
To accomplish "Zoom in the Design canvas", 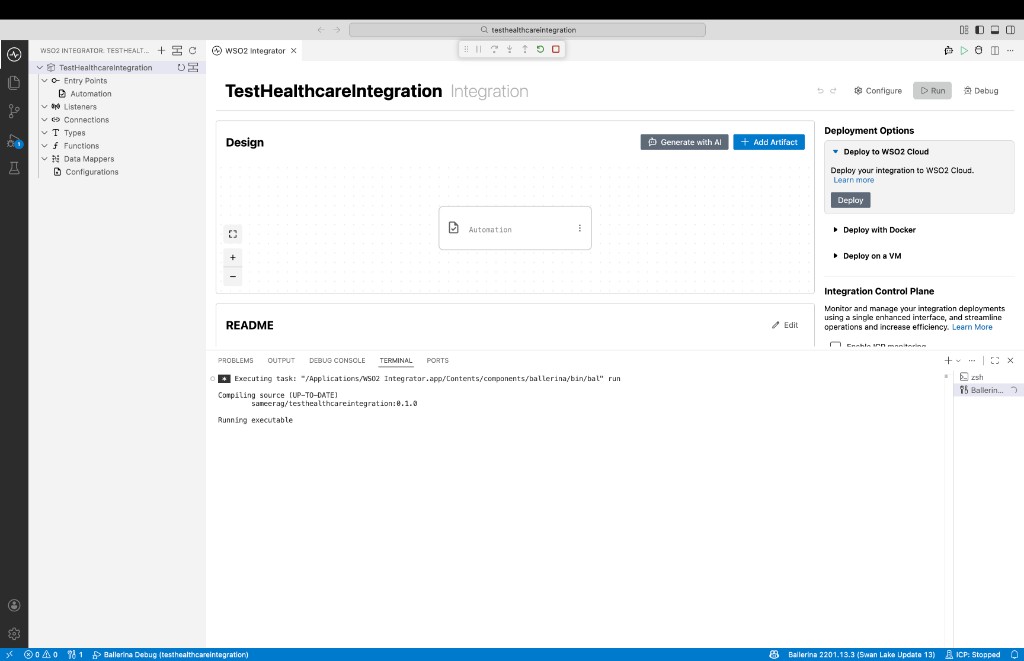I will click(x=232, y=257).
